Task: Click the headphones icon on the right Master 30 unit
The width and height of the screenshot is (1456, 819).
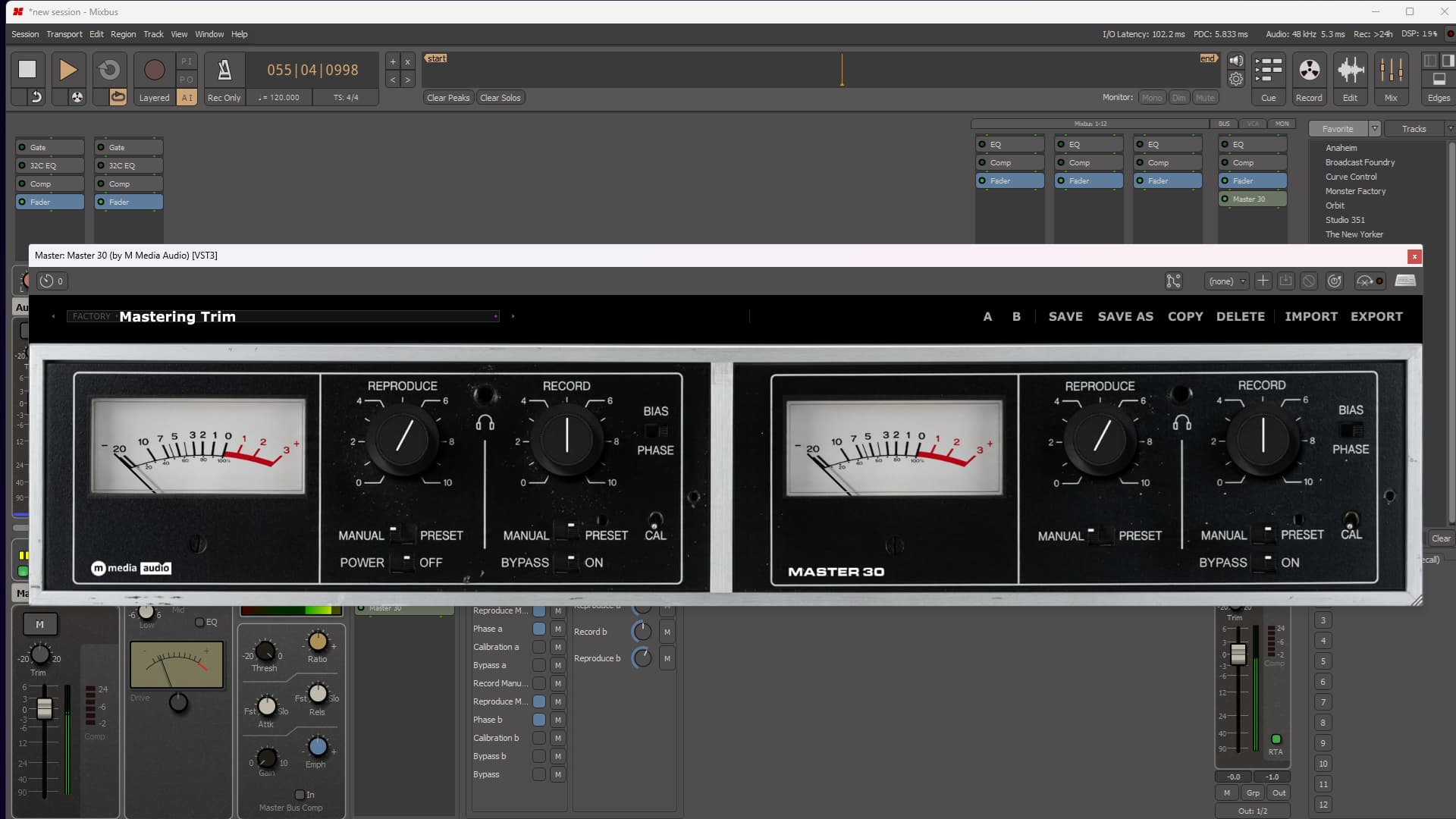Action: pyautogui.click(x=1181, y=422)
